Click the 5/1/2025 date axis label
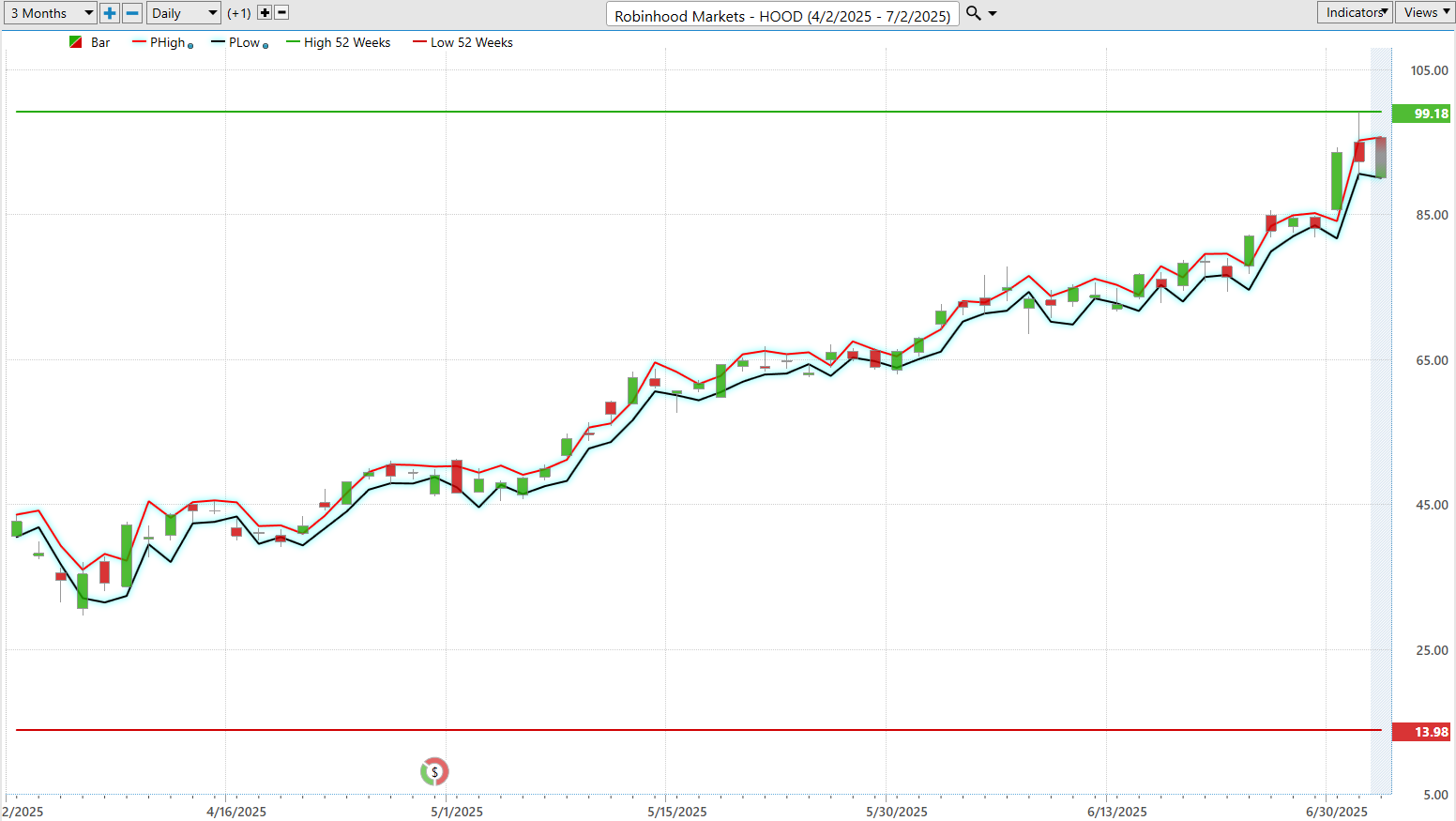The height and width of the screenshot is (821, 1456). pyautogui.click(x=457, y=812)
